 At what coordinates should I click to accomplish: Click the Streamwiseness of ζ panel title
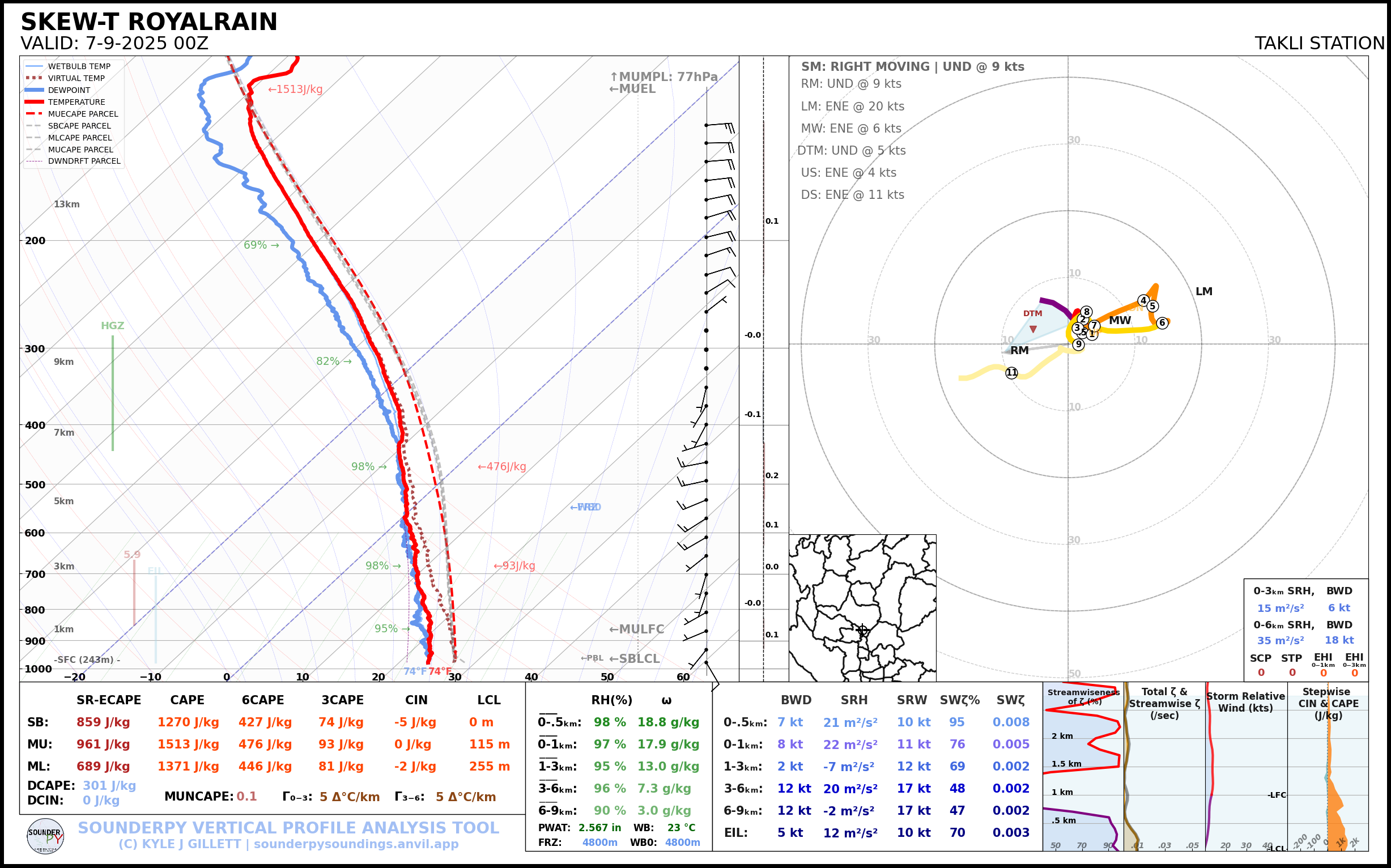1083,696
